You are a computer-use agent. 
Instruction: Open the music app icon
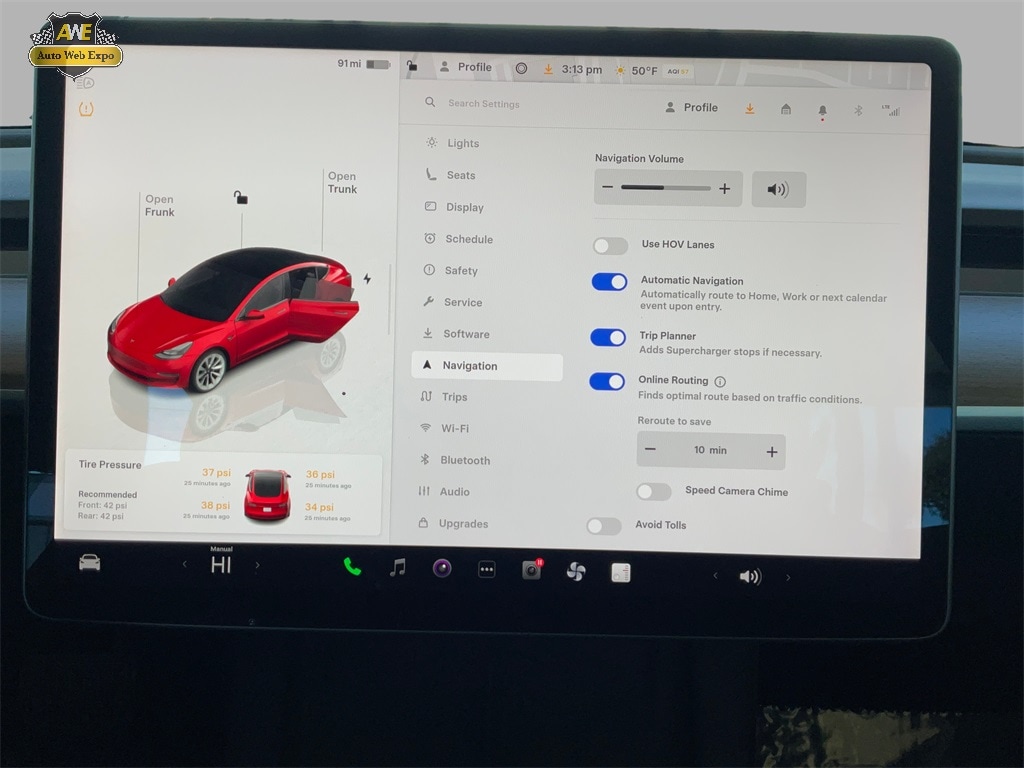pyautogui.click(x=397, y=568)
